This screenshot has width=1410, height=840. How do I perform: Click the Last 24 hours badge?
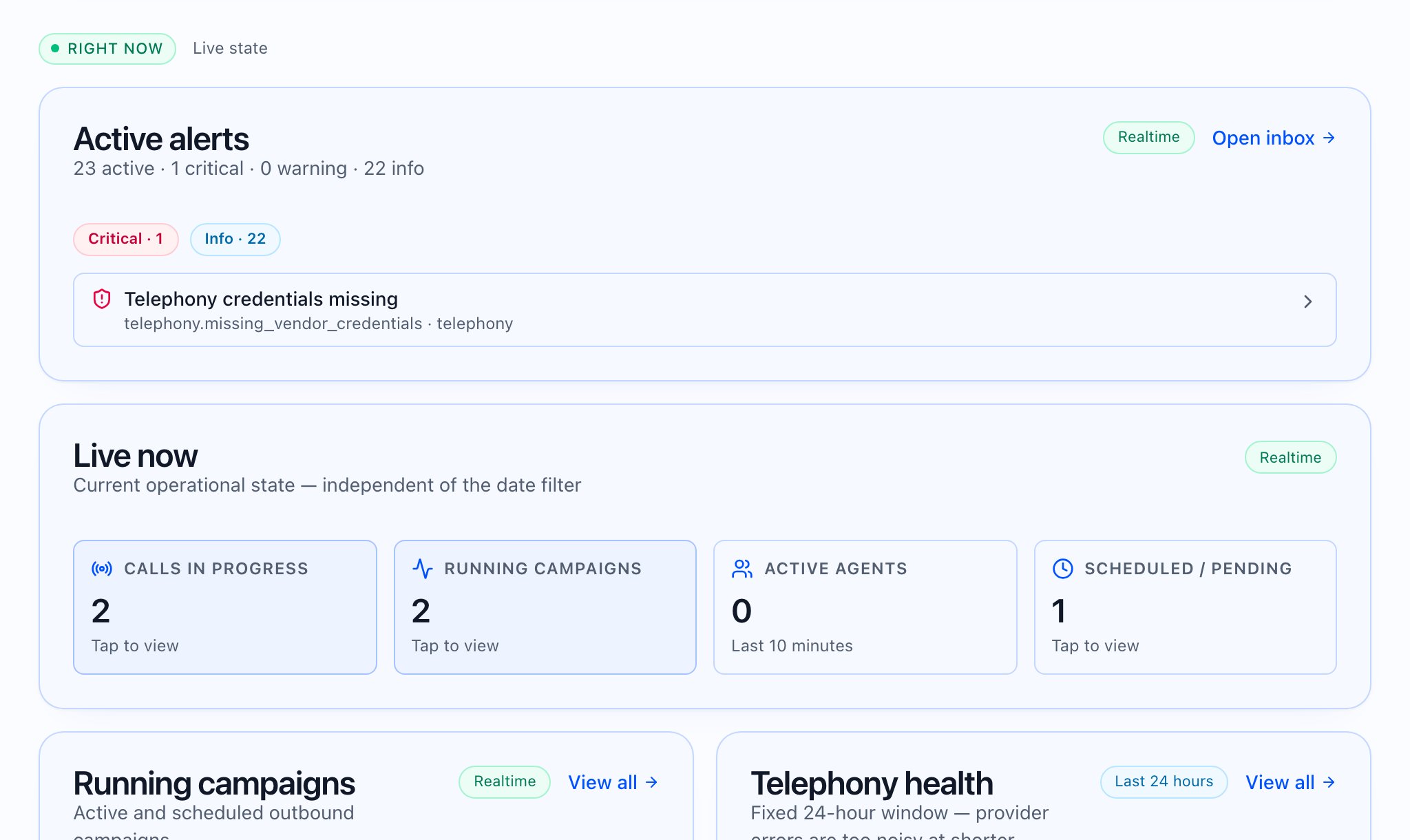[1164, 781]
